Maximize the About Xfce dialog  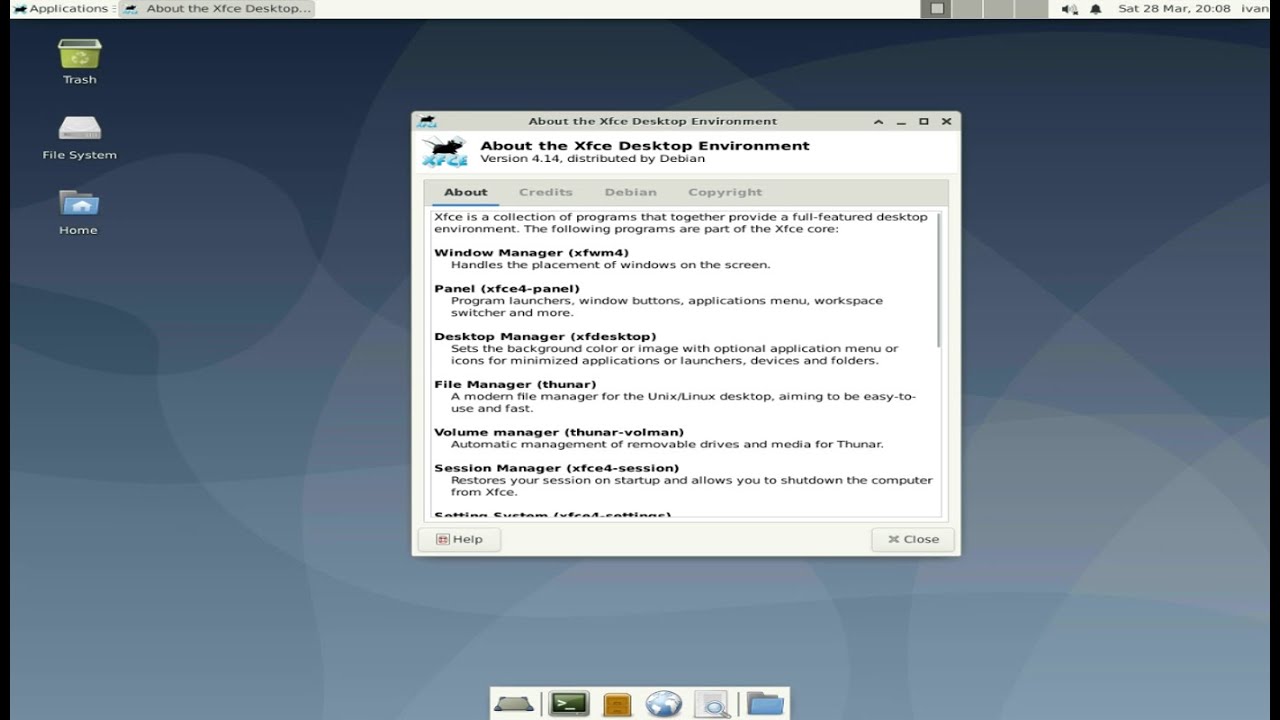(x=924, y=121)
